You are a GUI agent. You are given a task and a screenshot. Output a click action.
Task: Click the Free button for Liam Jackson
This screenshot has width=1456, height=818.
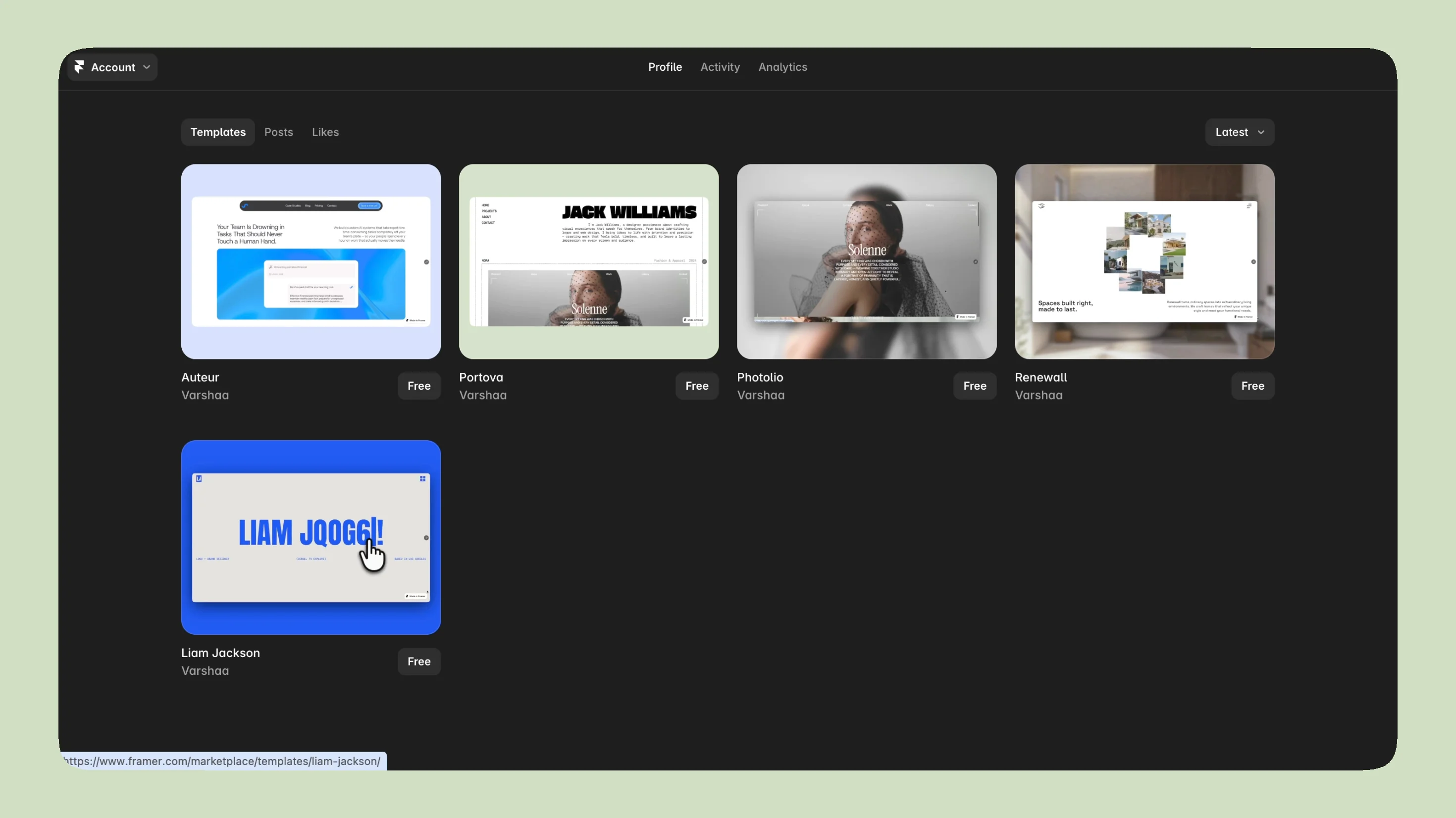[x=419, y=662]
